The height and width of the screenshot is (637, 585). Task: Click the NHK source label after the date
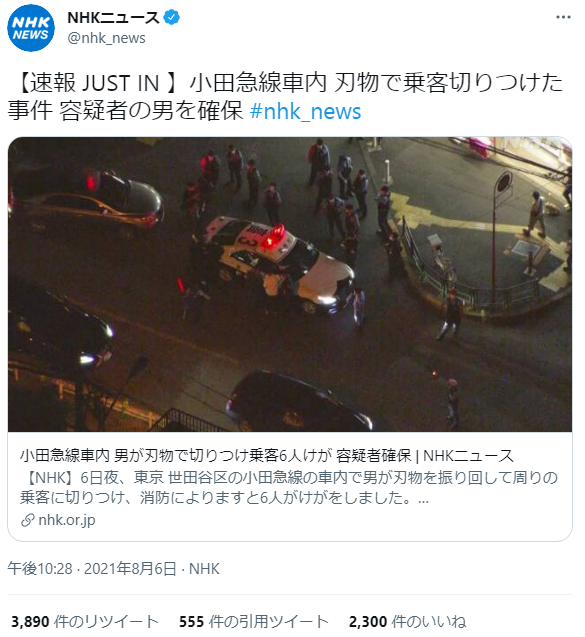(x=204, y=569)
